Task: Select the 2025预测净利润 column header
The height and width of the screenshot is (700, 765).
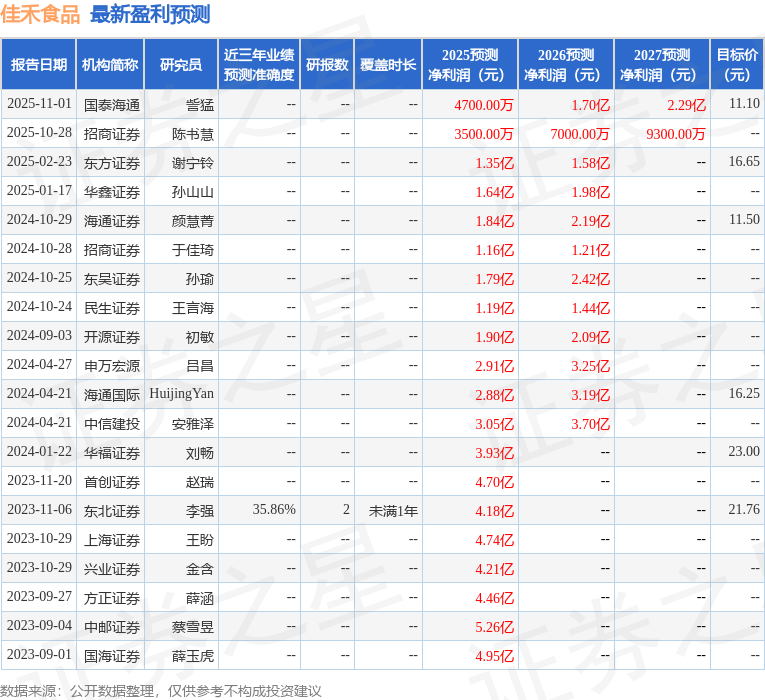Action: tap(470, 65)
